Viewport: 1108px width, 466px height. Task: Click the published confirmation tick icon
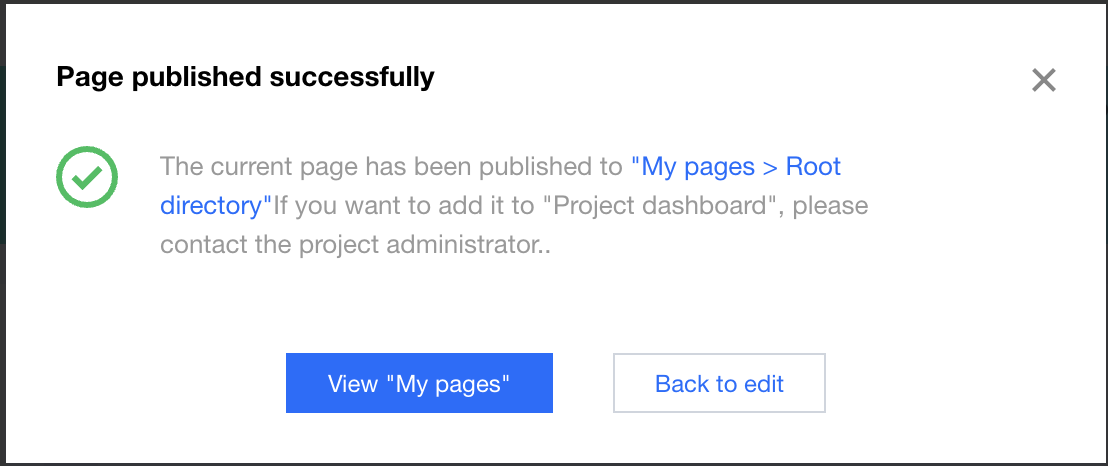(87, 177)
